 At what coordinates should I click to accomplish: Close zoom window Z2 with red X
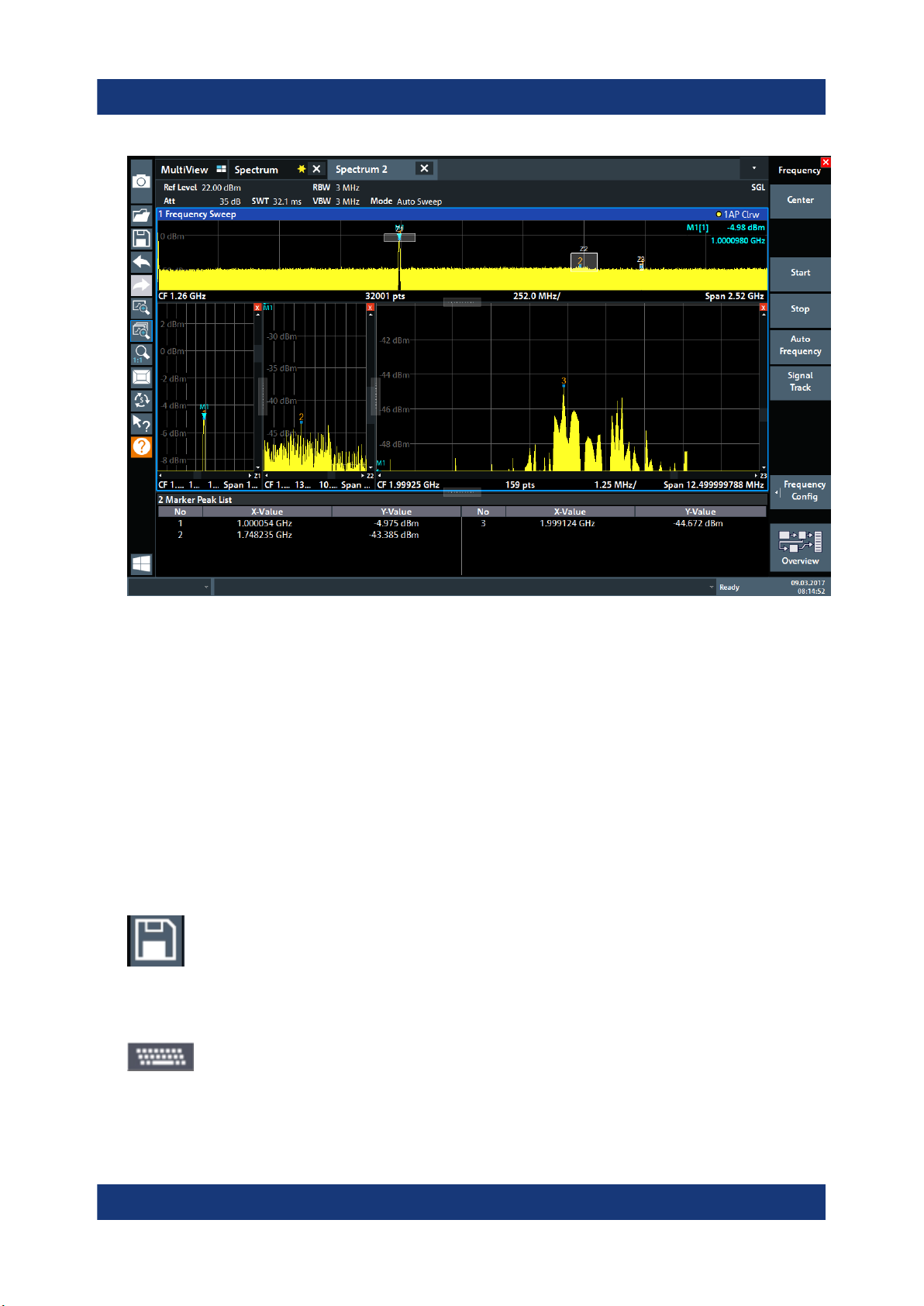[x=371, y=308]
